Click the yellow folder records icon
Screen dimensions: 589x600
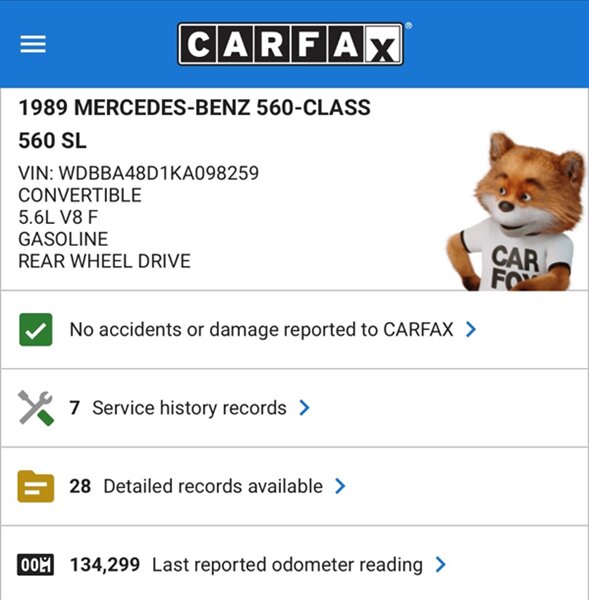(36, 486)
